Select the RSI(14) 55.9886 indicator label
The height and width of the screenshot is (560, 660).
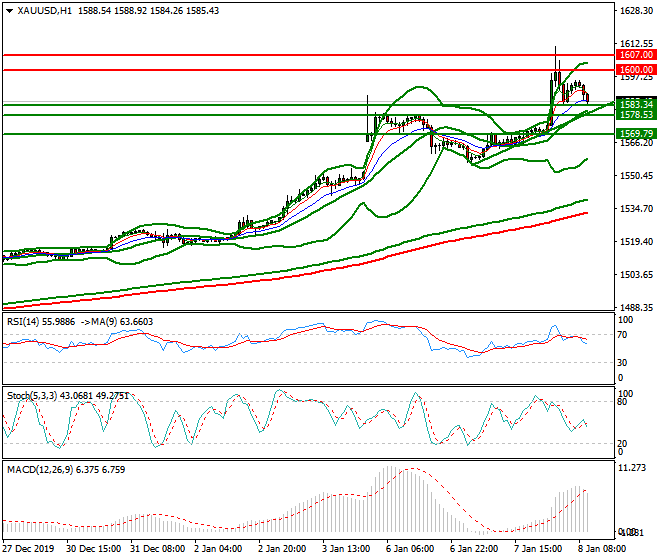point(41,322)
